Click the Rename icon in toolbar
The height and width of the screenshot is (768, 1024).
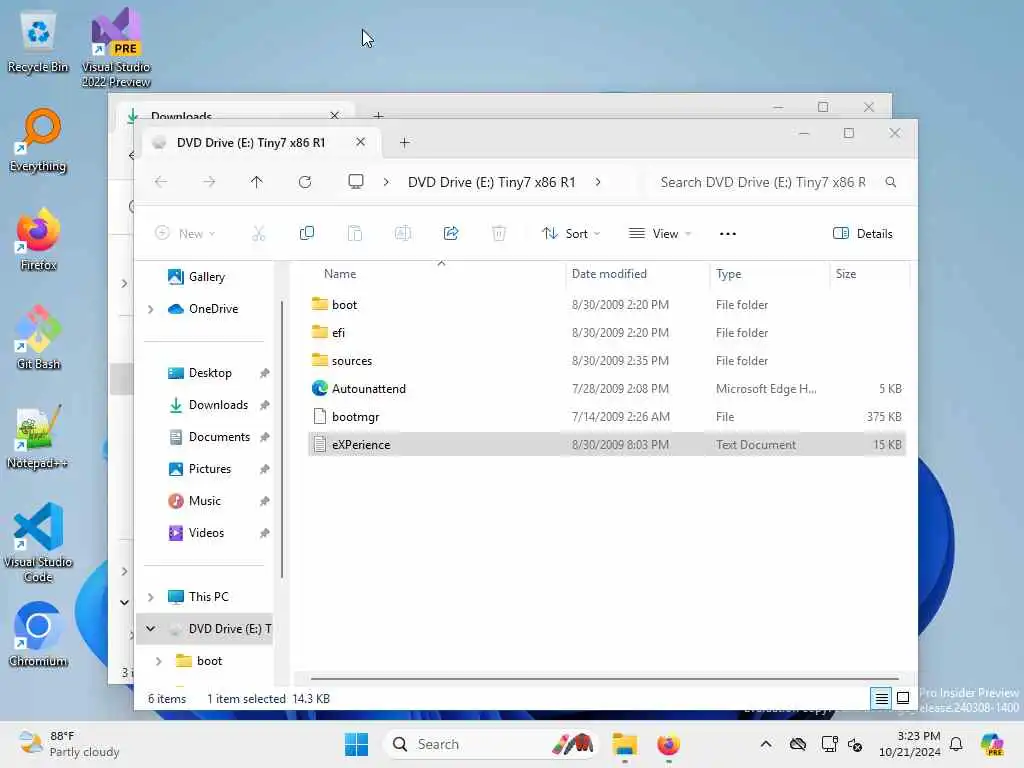[x=403, y=233]
